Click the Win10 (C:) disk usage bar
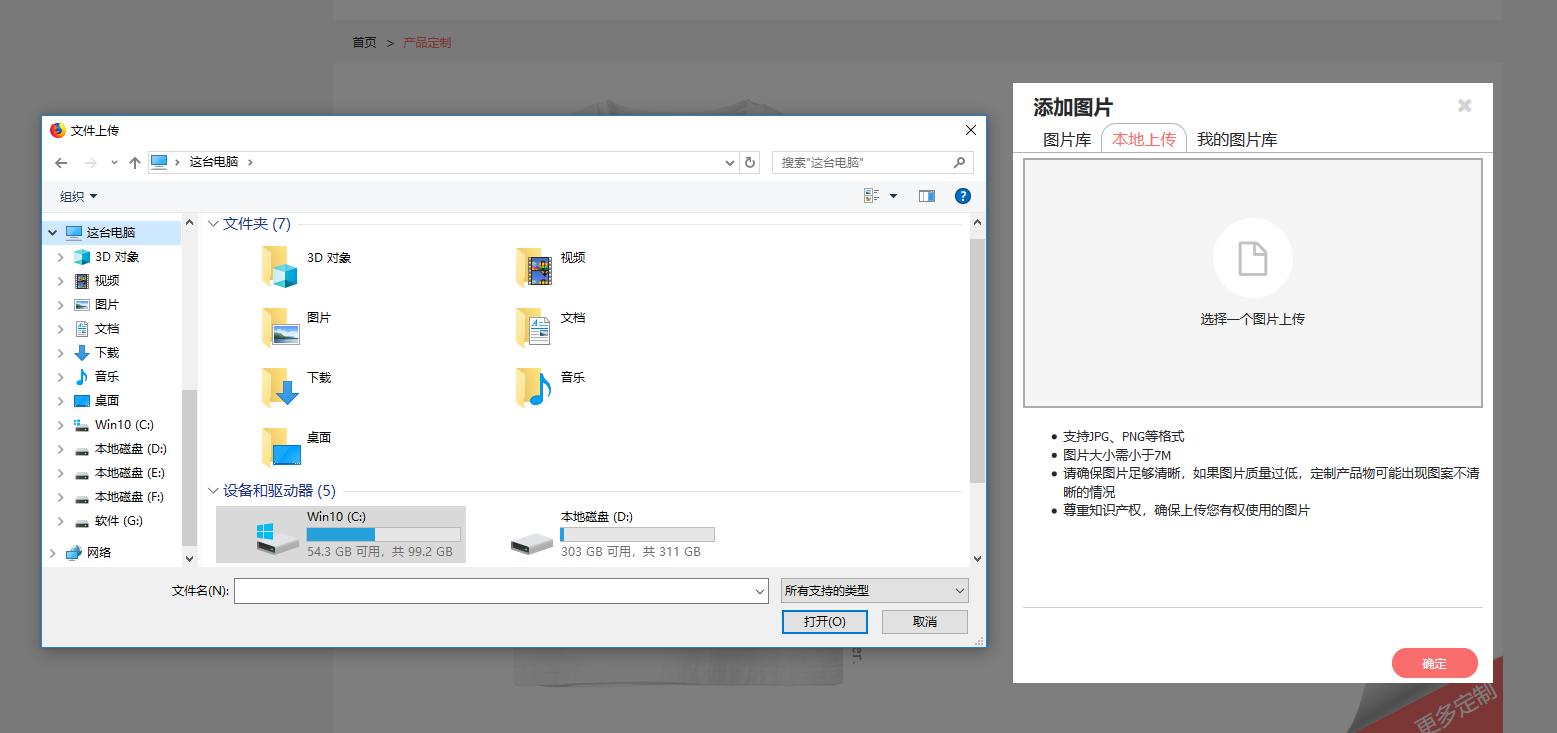This screenshot has height=733, width=1557. [x=384, y=535]
